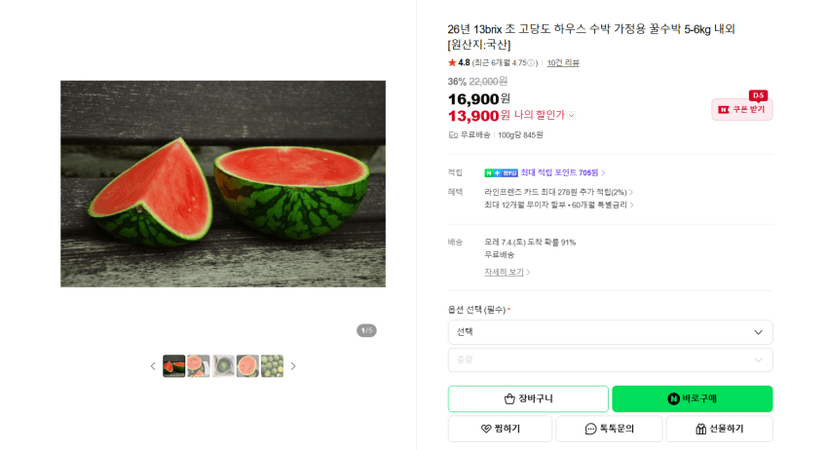The image size is (828, 450).
Task: Expand 나의 할인가 price details chevron
Action: [571, 115]
